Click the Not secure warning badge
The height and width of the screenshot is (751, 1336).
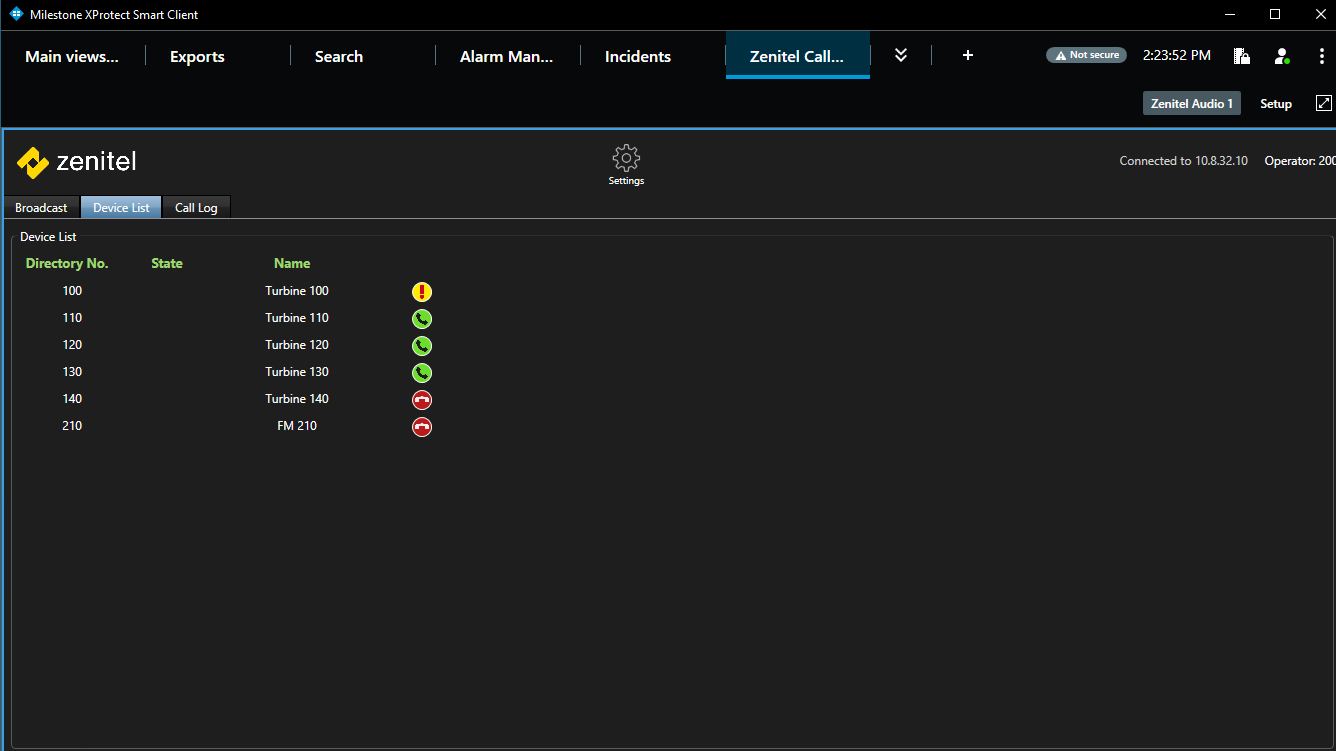[x=1086, y=56]
